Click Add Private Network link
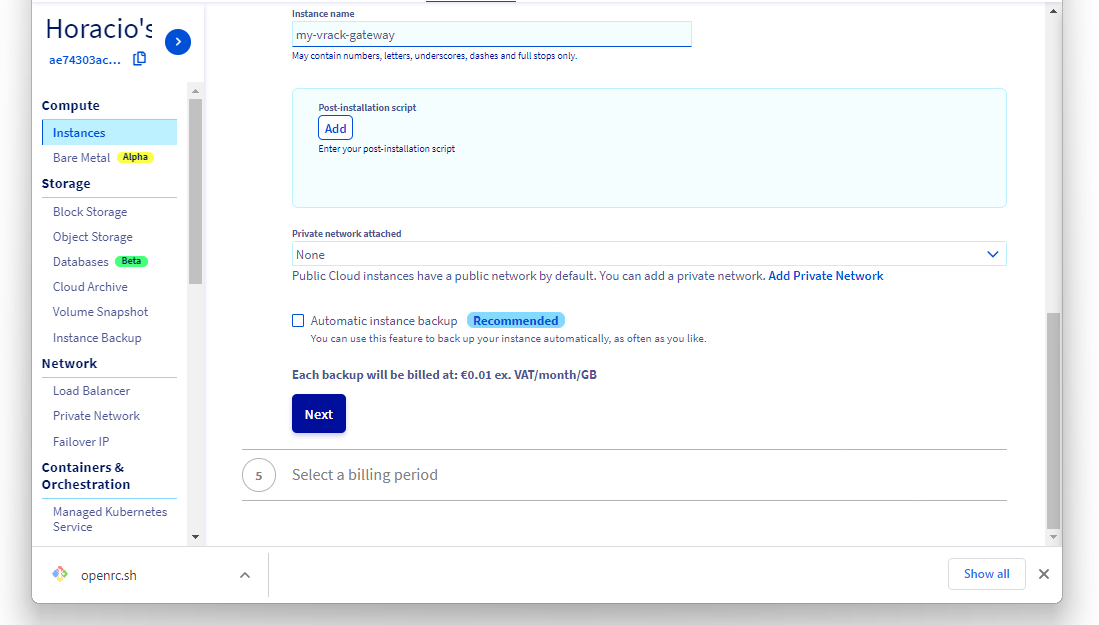Screen dimensions: 1099x625 pyautogui.click(x=825, y=276)
